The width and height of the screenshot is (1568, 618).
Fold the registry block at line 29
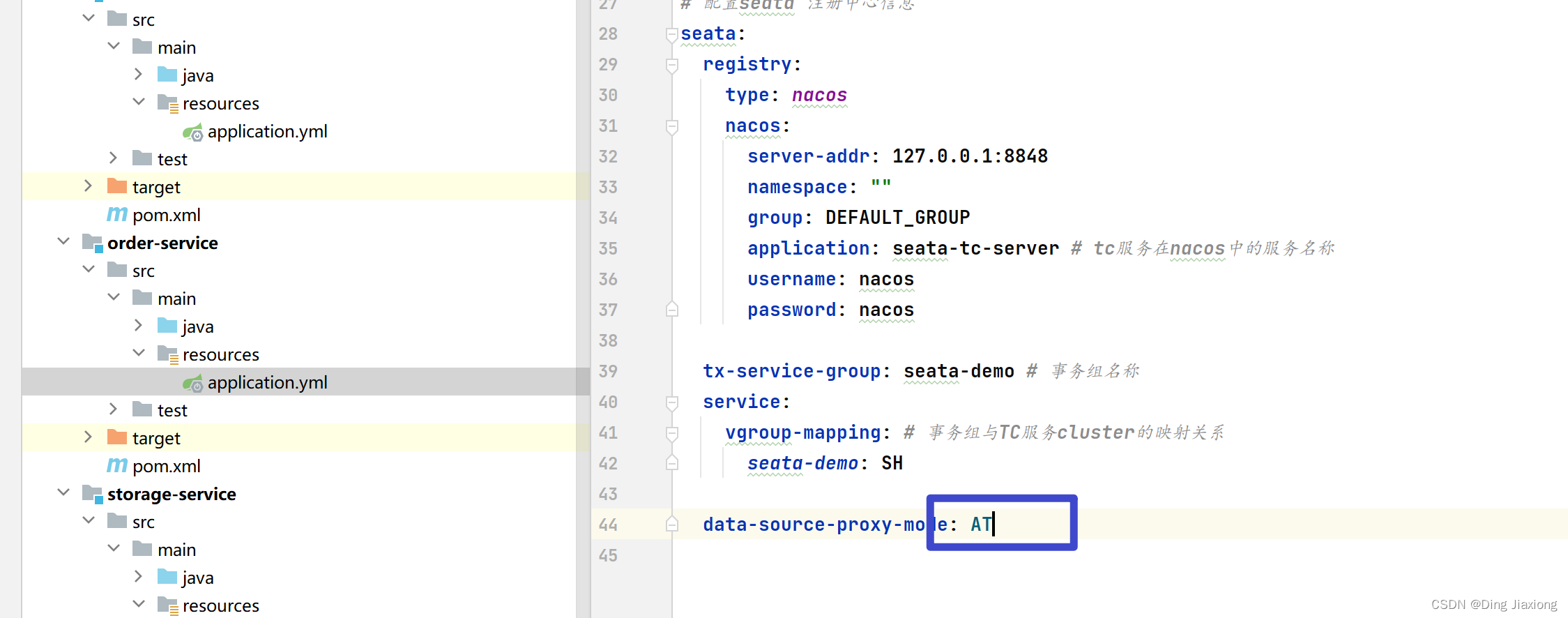[x=672, y=65]
